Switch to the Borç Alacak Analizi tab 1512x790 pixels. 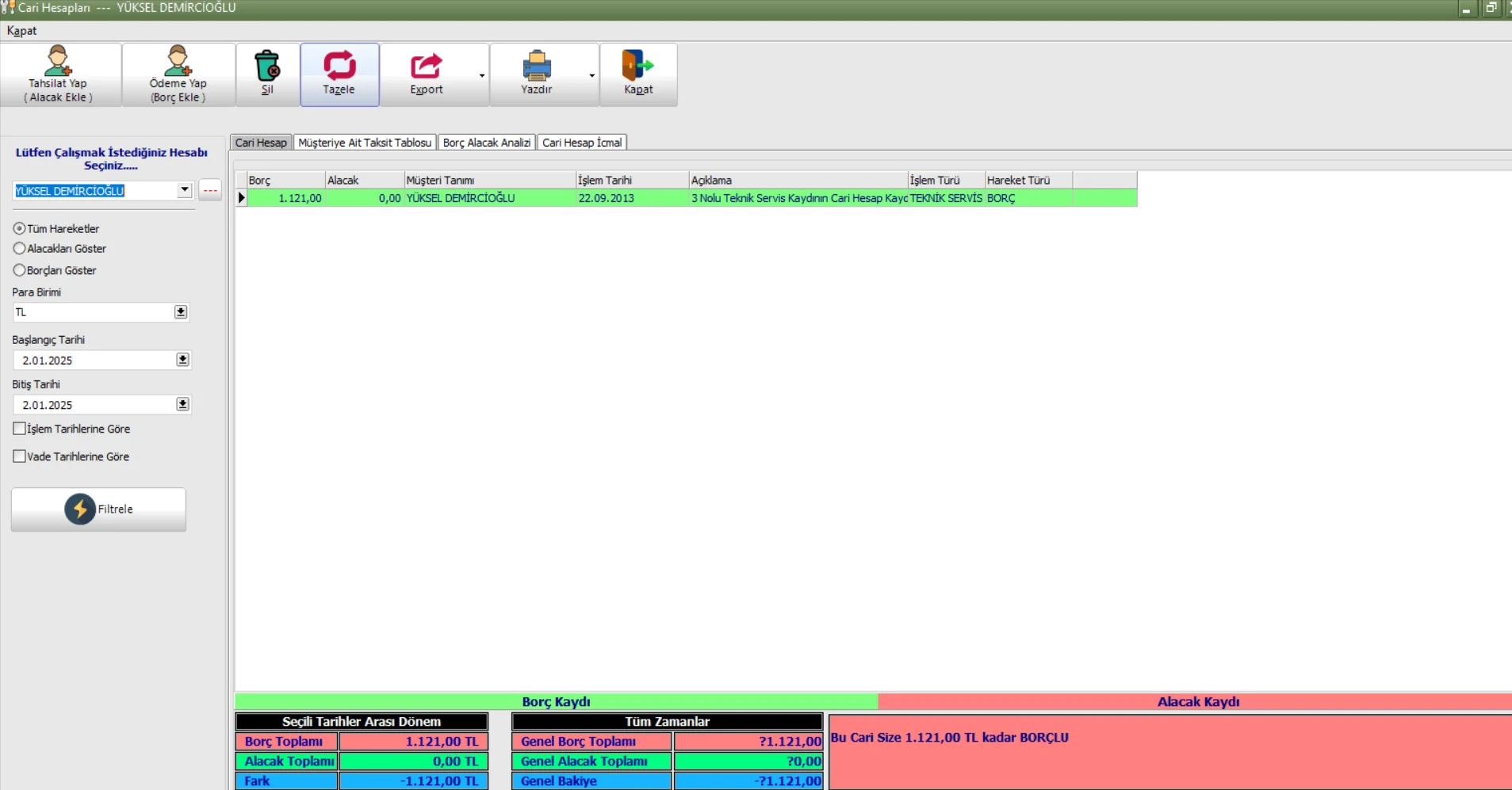click(x=487, y=143)
